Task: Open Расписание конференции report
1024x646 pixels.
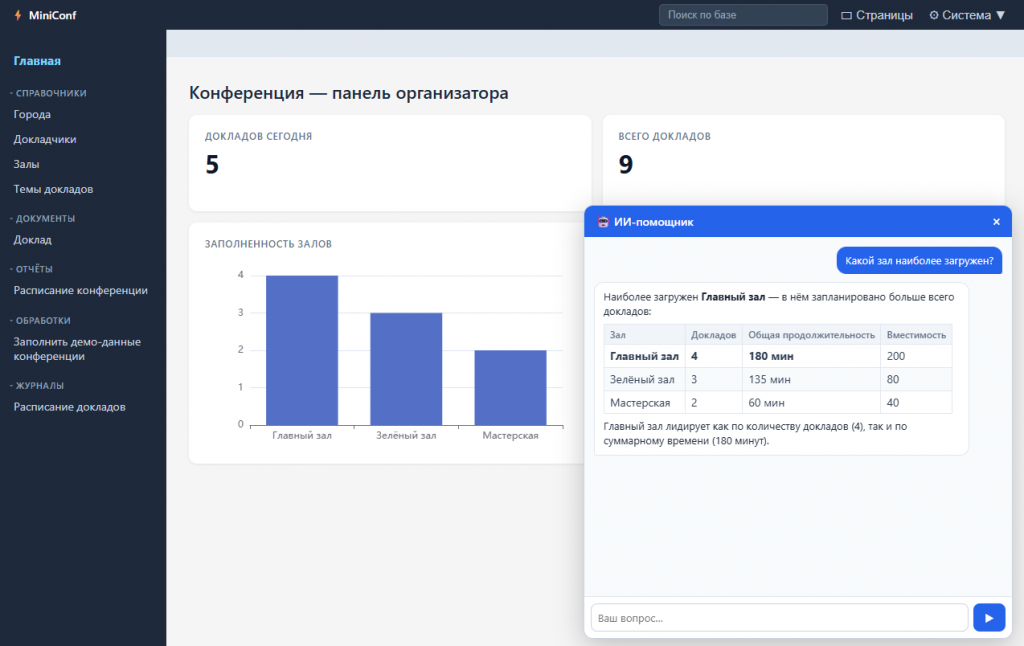Action: pos(80,290)
